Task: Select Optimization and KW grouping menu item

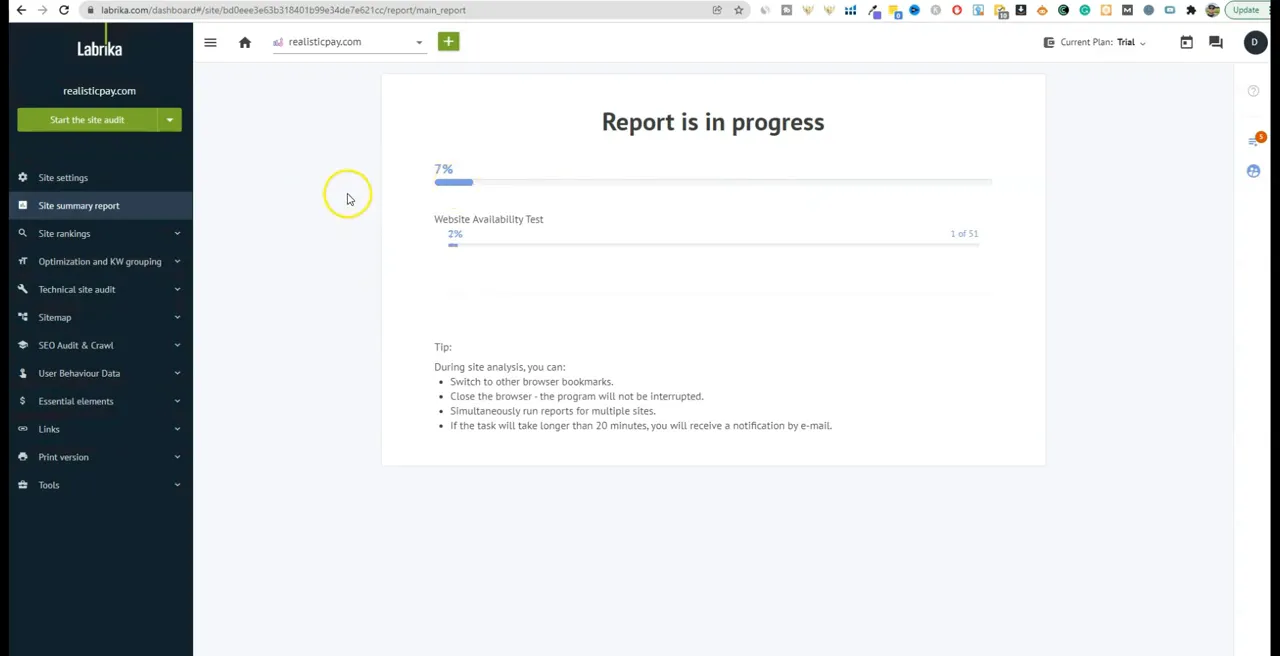Action: pos(100,261)
